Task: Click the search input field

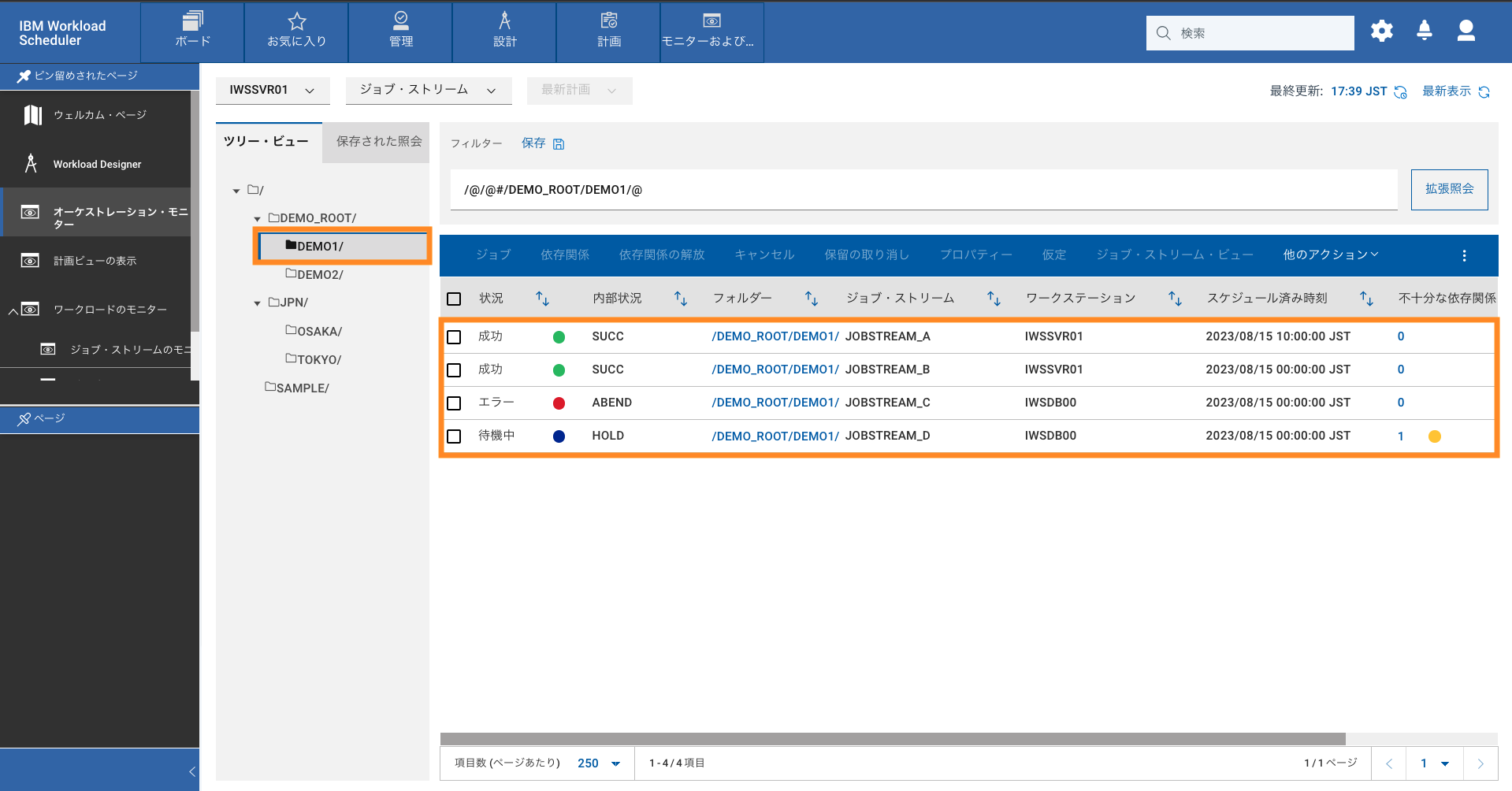Action: coord(1250,33)
